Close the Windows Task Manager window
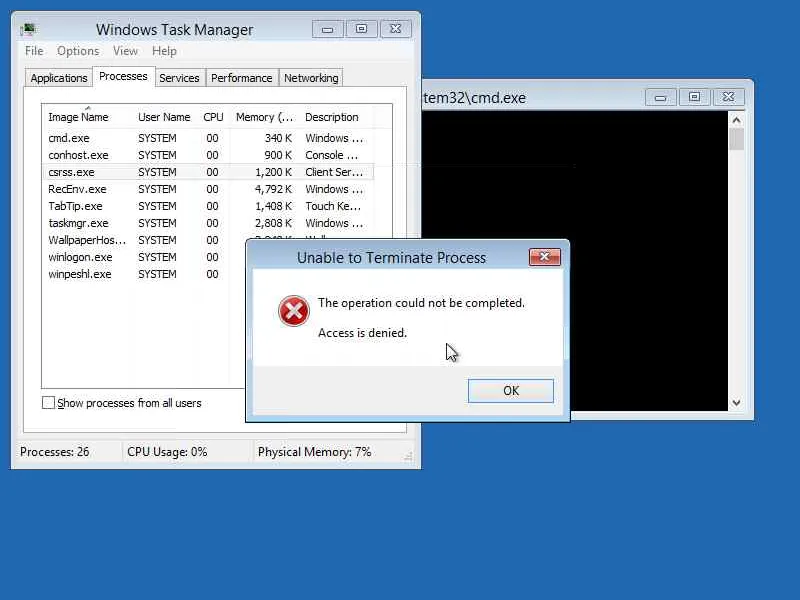Viewport: 800px width, 600px height. 395,30
